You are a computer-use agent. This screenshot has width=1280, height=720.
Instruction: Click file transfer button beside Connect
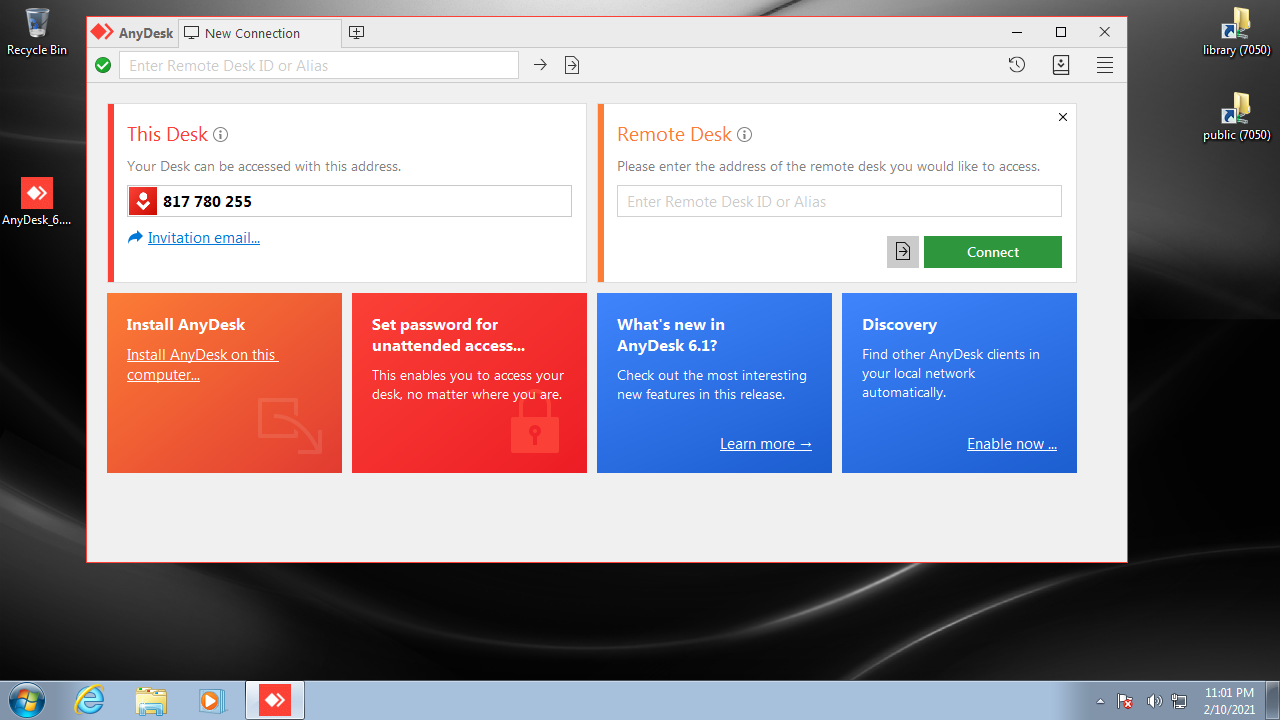902,252
